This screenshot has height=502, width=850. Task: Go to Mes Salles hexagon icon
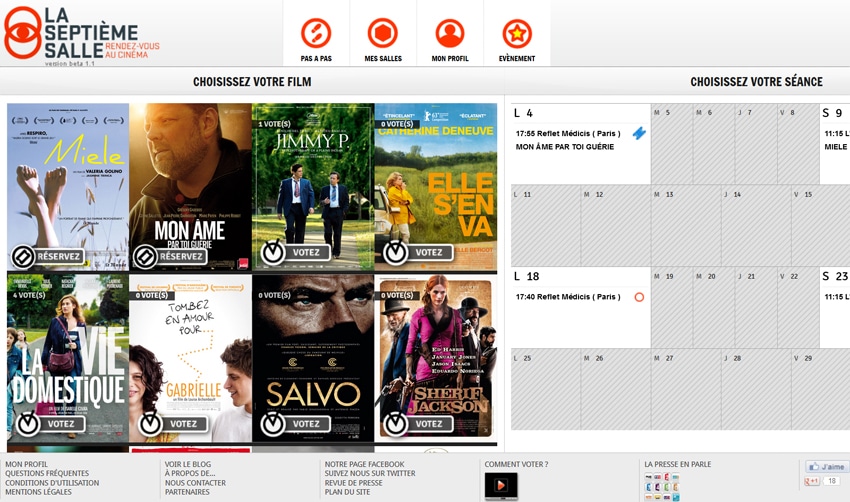click(383, 34)
